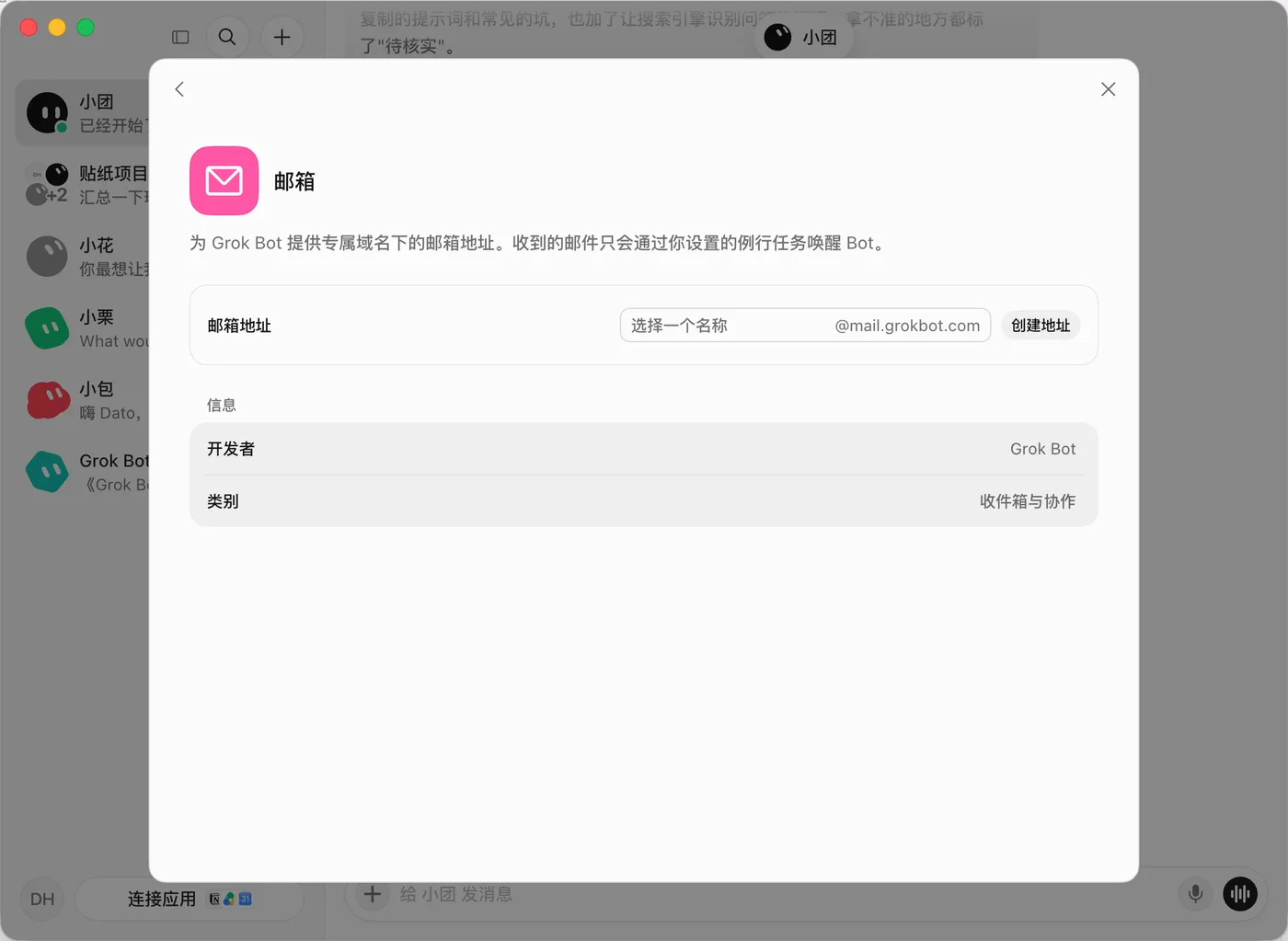This screenshot has height=941, width=1288.
Task: Click the pink 邮箱 envelope icon
Action: tap(224, 180)
